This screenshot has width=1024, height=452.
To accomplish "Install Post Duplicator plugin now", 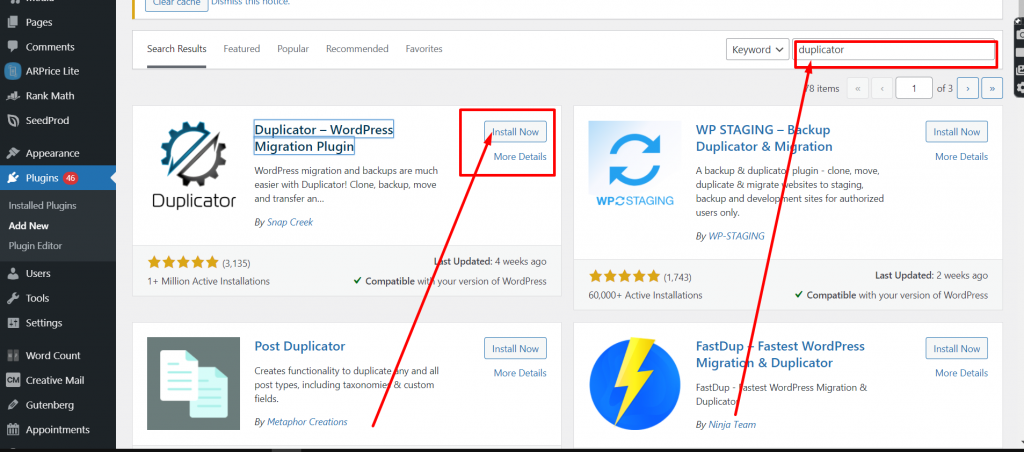I will pos(515,348).
